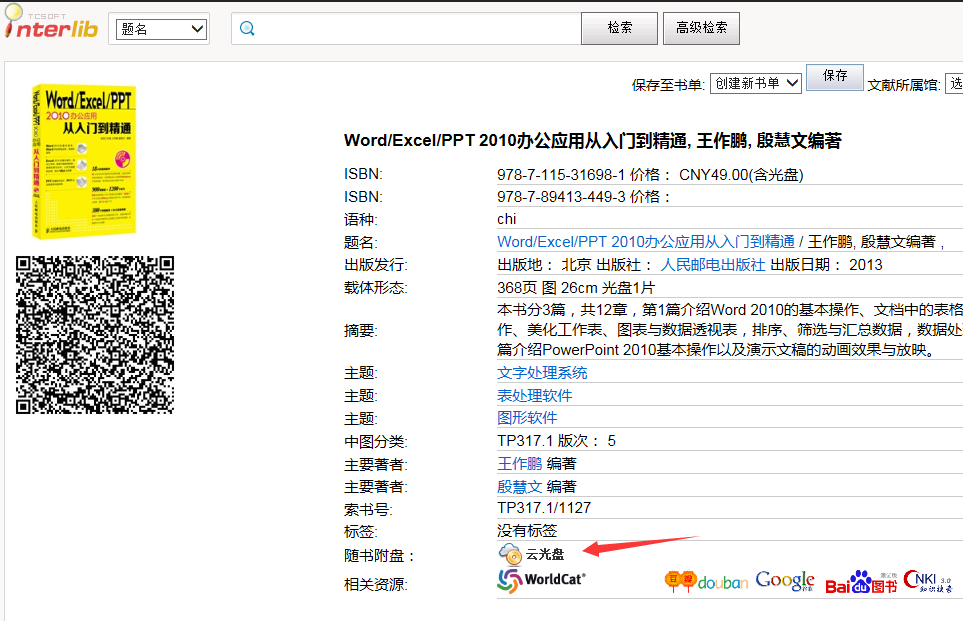Image resolution: width=963 pixels, height=621 pixels.
Task: Open the 人民邮电出版社 publisher link
Action: point(712,265)
